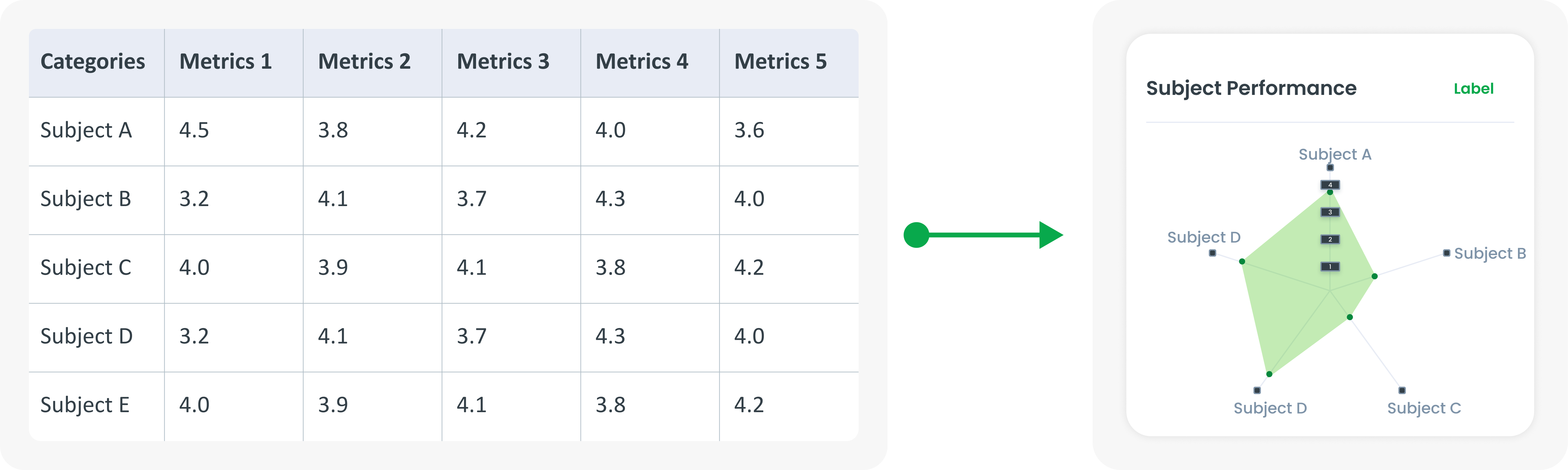The image size is (1568, 470).
Task: Select the green data point on Subject A axis
Action: 1330,193
